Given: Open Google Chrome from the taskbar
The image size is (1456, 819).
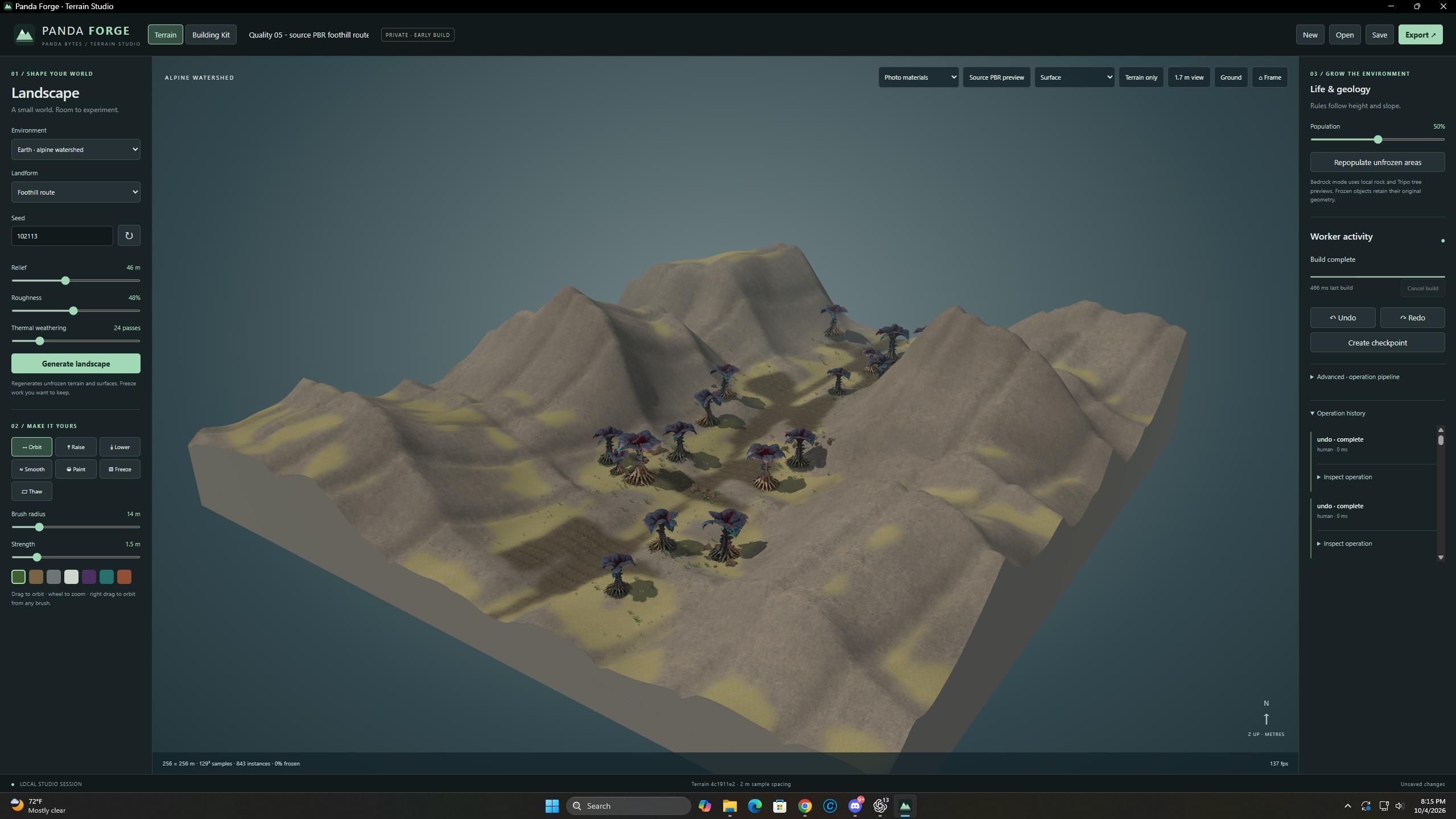Looking at the screenshot, I should coord(805,806).
